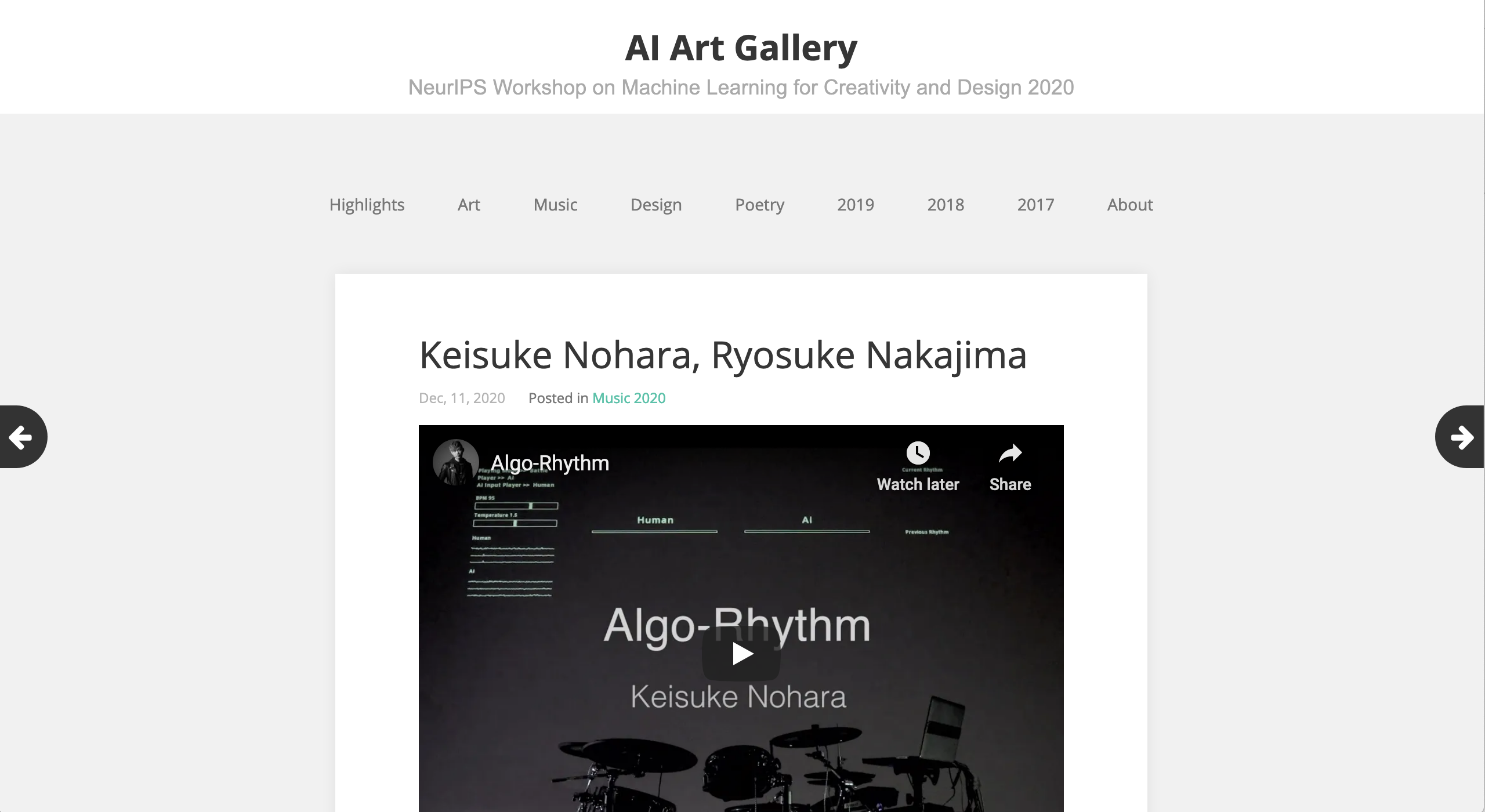The image size is (1485, 812).
Task: Click the channel avatar in video
Action: click(x=455, y=462)
